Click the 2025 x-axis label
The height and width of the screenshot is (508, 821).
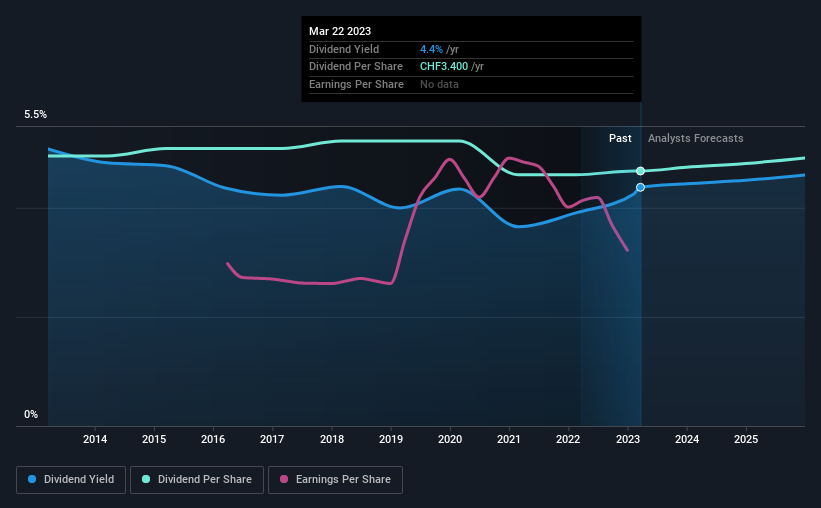point(746,439)
